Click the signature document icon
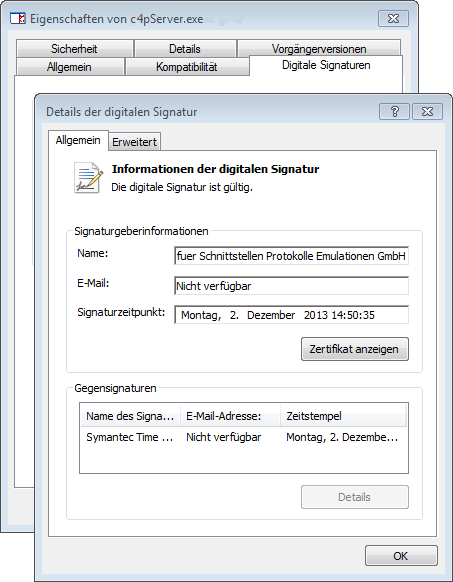The height and width of the screenshot is (582, 453). coord(88,178)
